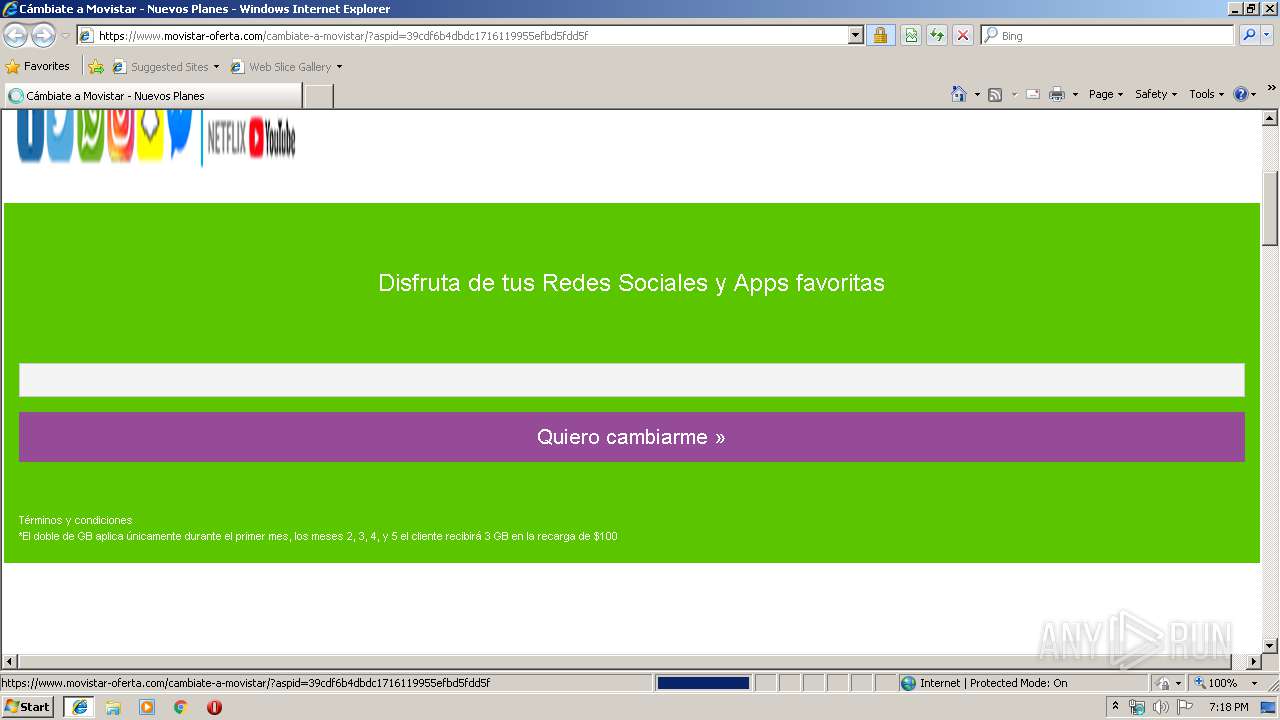This screenshot has width=1280, height=720.
Task: Click the address bar URL field
Action: pyautogui.click(x=462, y=36)
